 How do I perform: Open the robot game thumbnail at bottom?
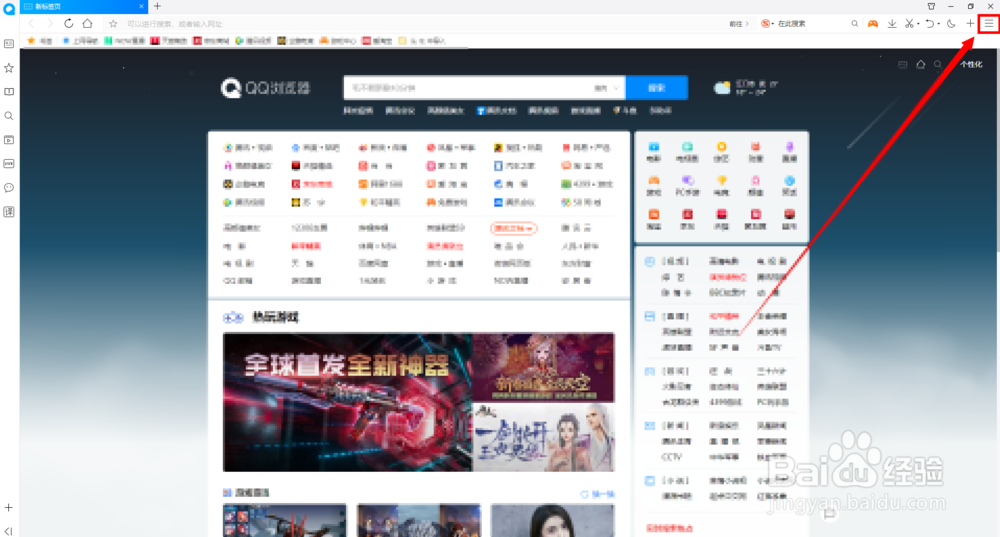pos(284,520)
